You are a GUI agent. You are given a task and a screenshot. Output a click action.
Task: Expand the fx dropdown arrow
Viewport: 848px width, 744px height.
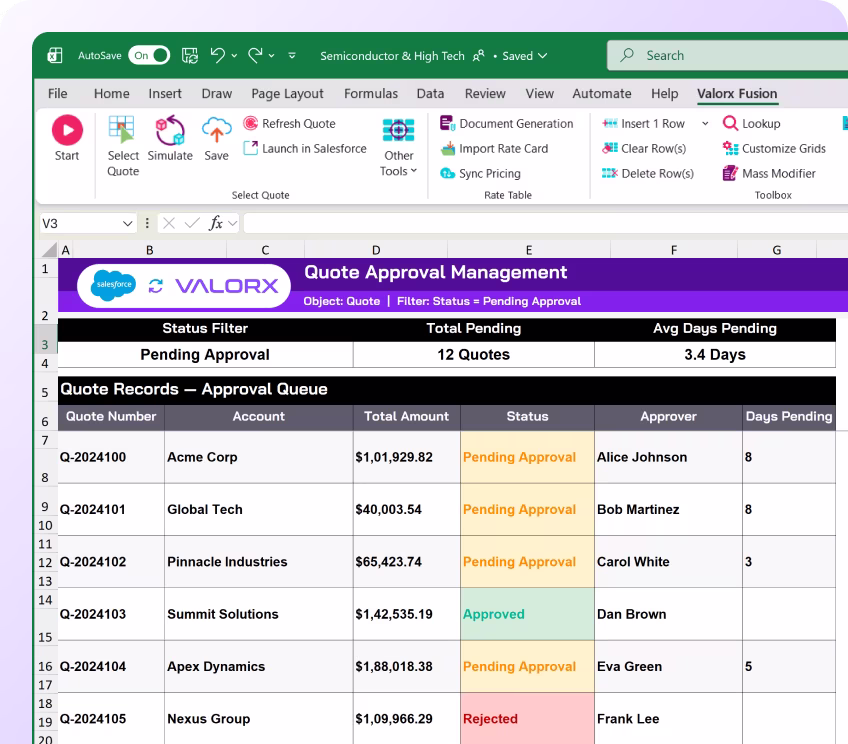[233, 223]
